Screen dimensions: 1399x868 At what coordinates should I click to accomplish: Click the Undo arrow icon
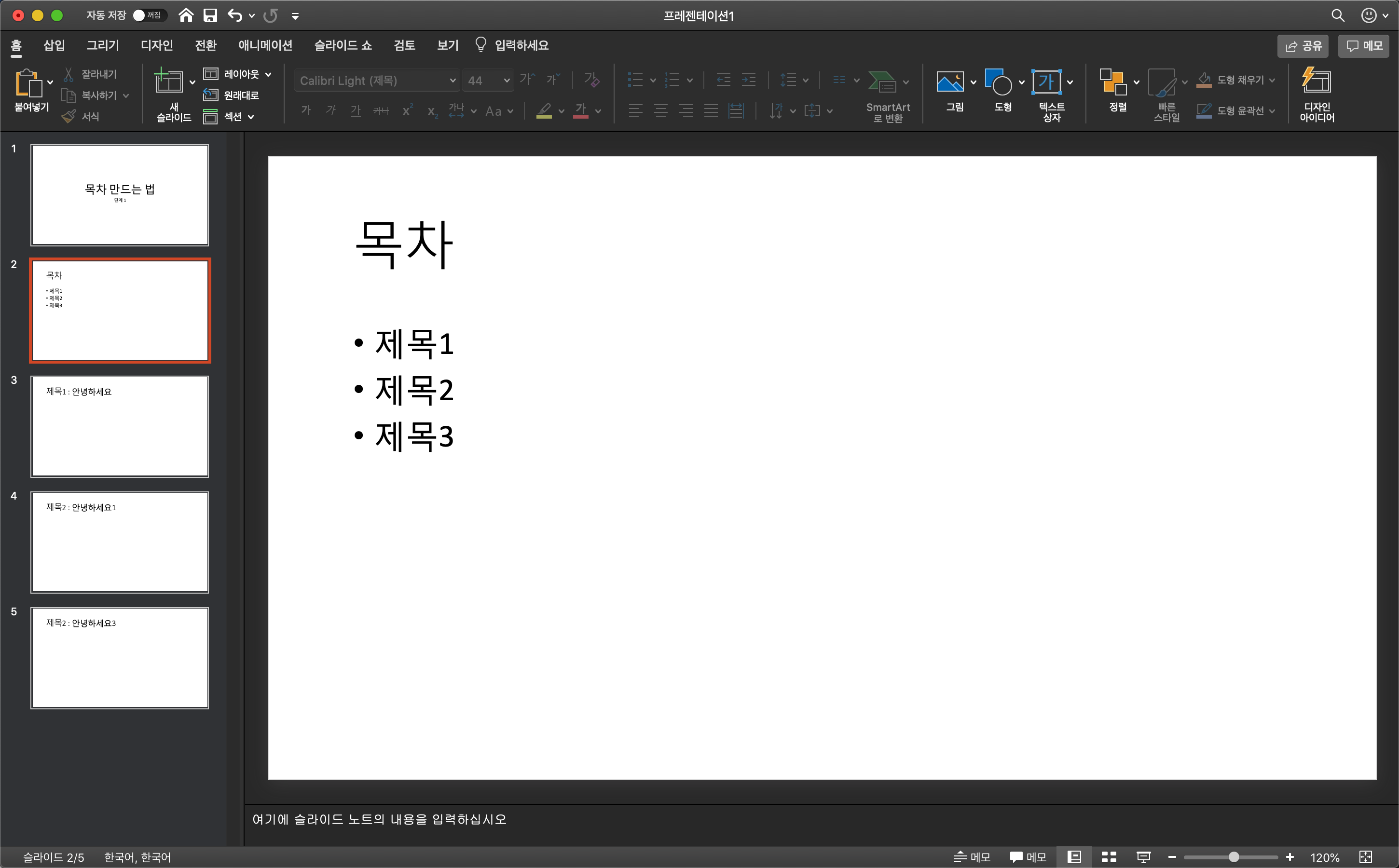point(234,15)
